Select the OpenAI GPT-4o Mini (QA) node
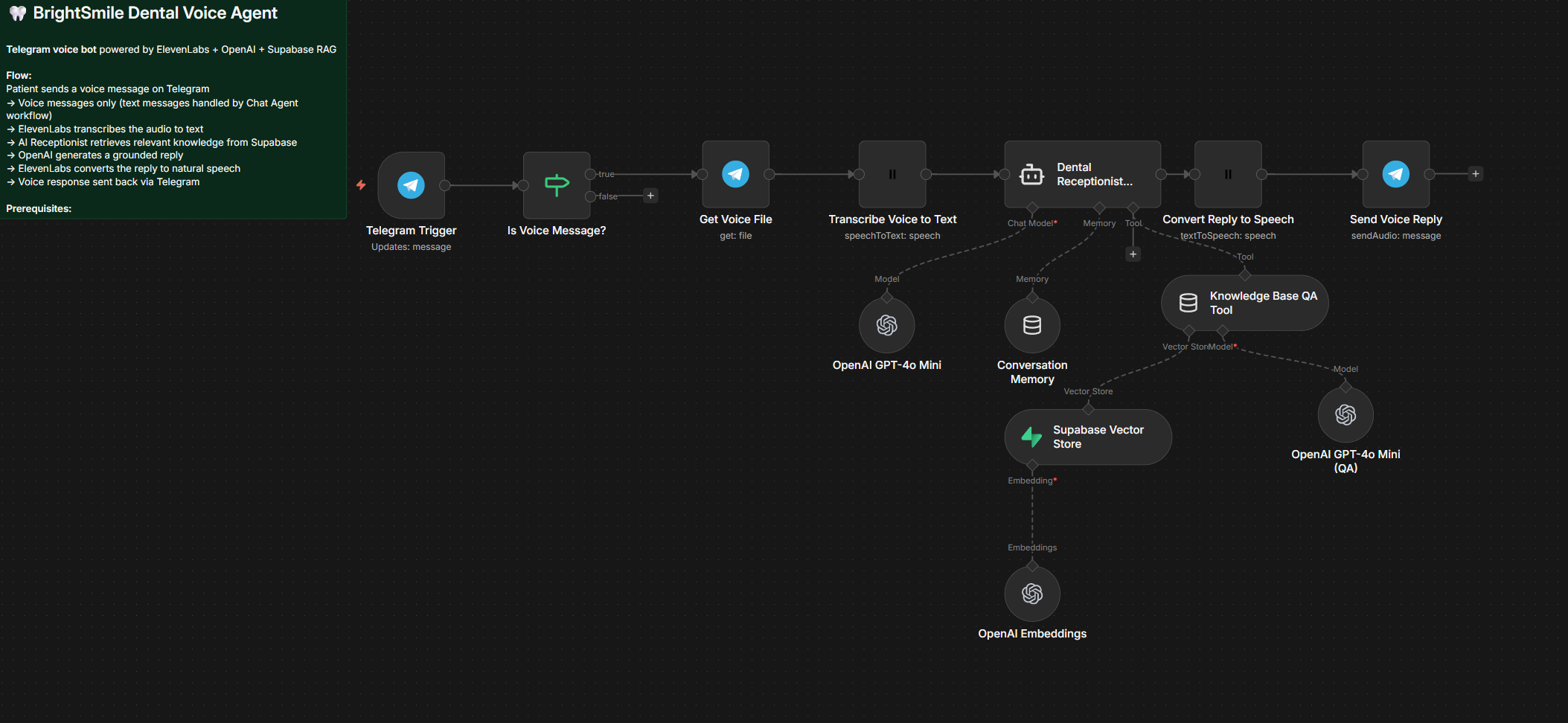 point(1345,414)
